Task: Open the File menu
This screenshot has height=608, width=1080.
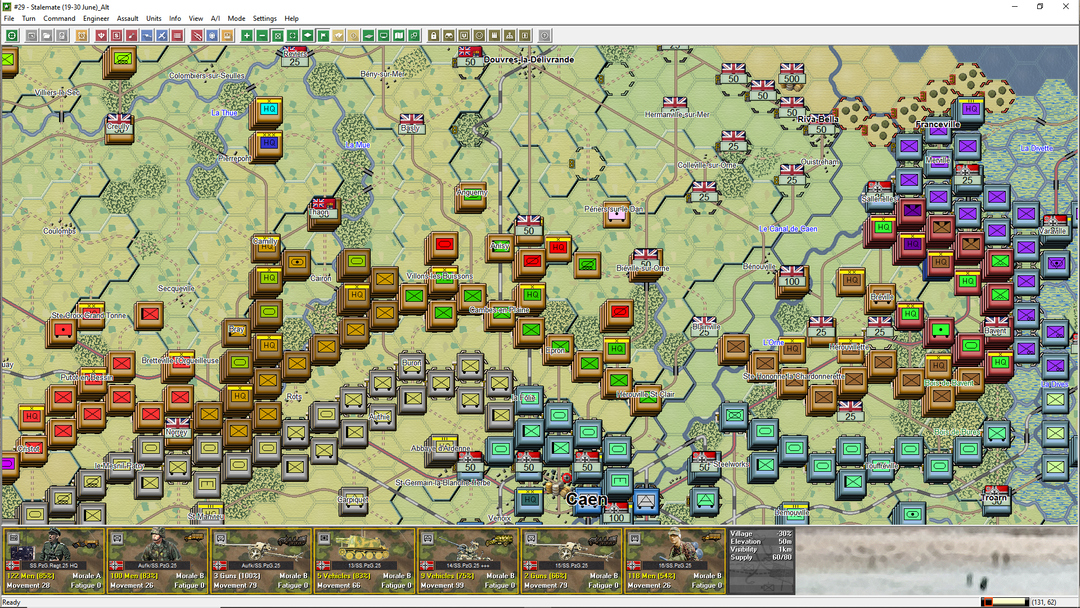Action: click(x=9, y=19)
